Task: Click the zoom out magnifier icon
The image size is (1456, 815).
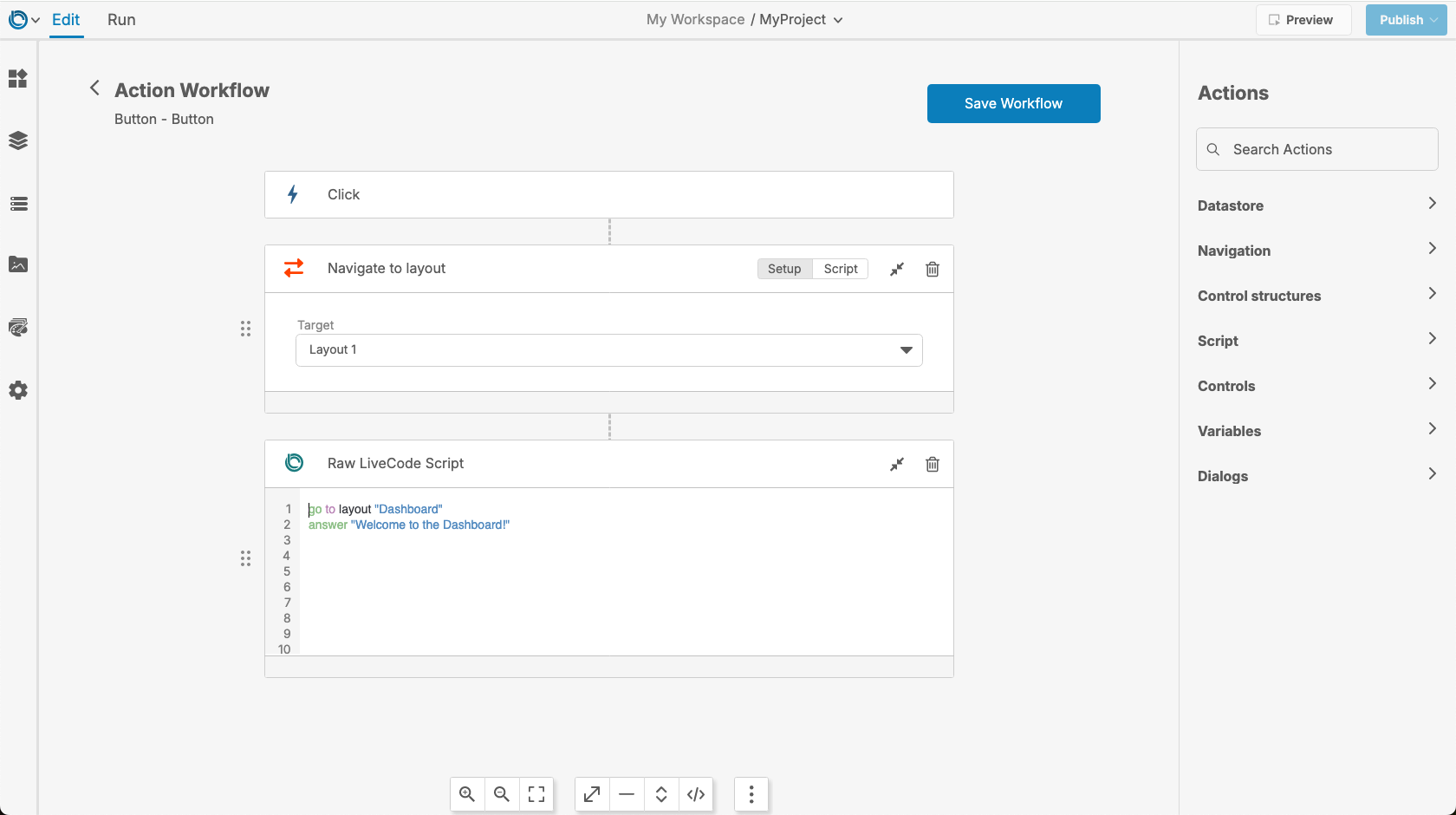Action: [x=502, y=794]
